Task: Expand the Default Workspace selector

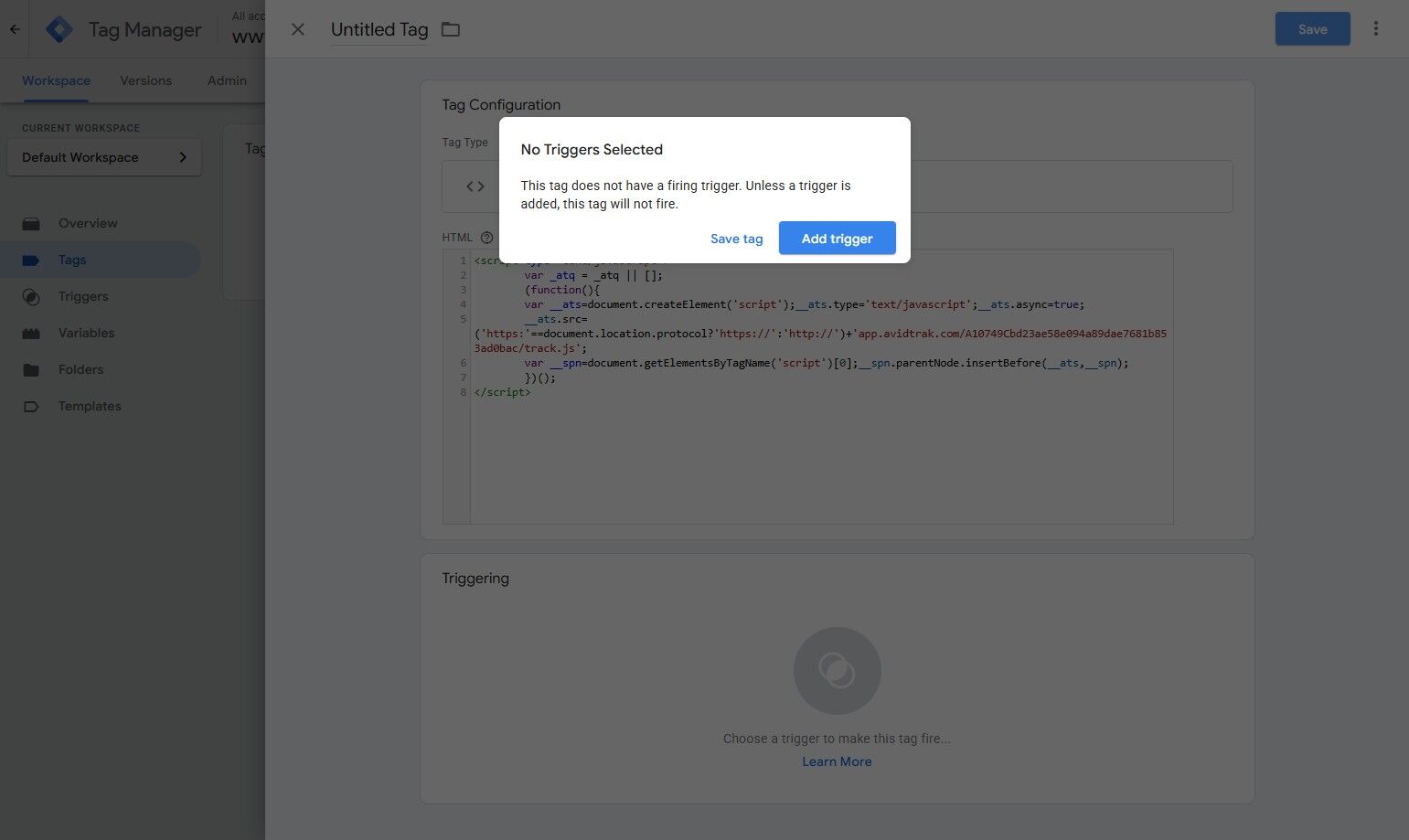Action: point(104,157)
